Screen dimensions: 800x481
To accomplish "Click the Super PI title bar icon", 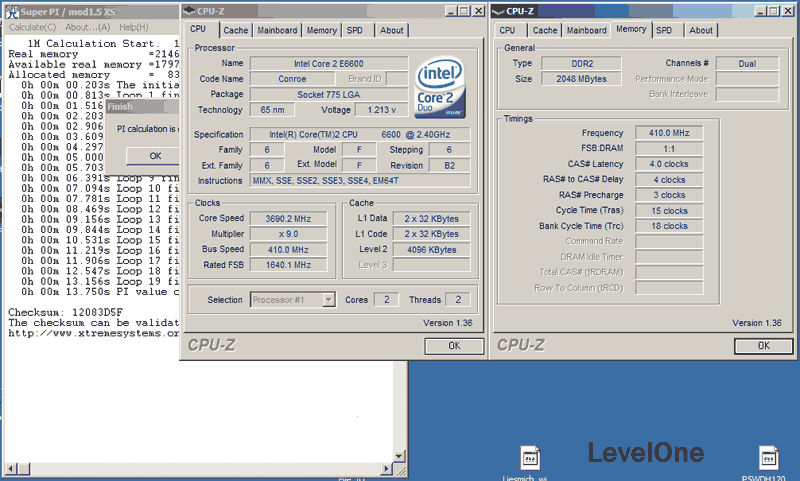I will point(12,11).
